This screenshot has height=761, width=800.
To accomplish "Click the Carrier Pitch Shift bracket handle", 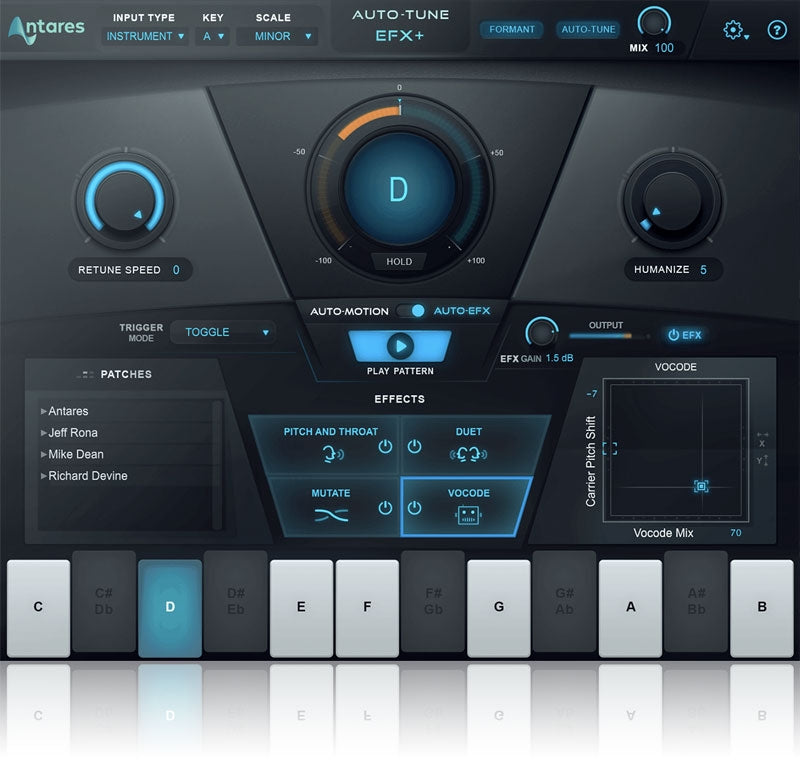I will click(x=609, y=448).
